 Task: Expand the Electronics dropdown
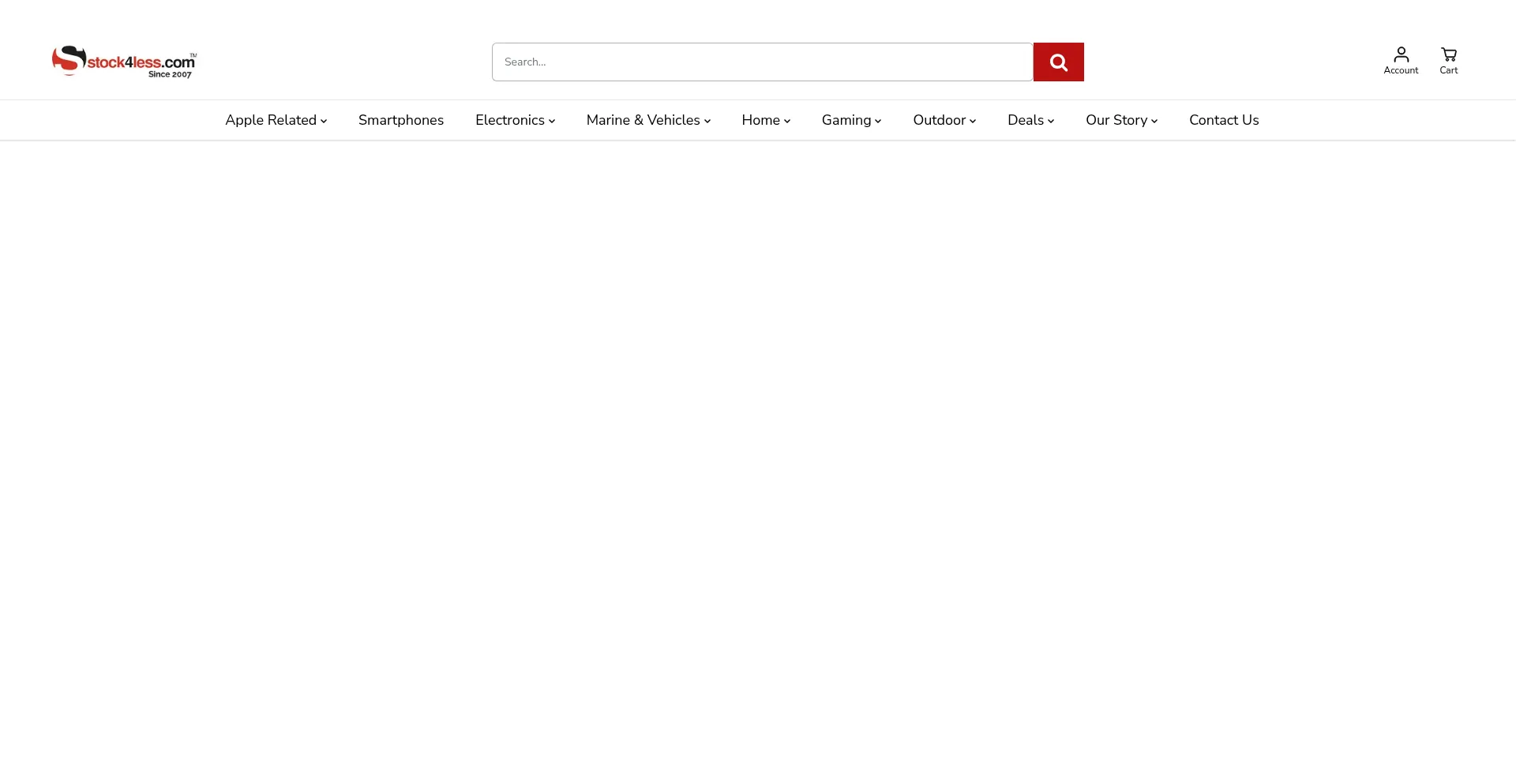point(515,120)
